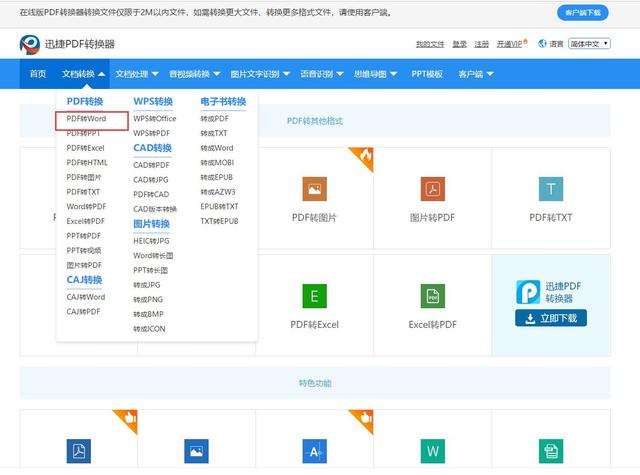Click the blue letter A icon under 特色功能
This screenshot has width=640, height=475.
point(314,451)
